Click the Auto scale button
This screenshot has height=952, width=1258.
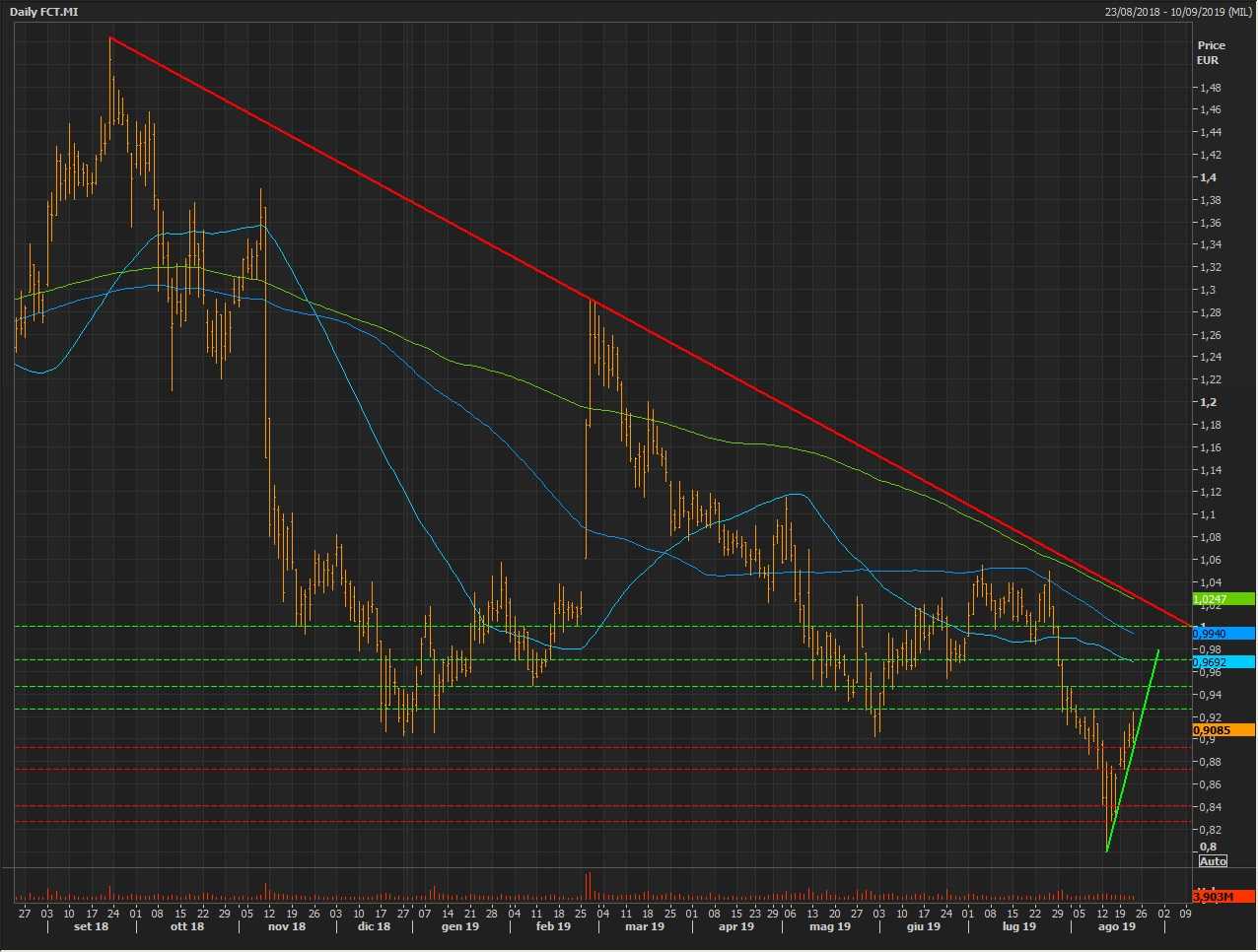(1213, 861)
